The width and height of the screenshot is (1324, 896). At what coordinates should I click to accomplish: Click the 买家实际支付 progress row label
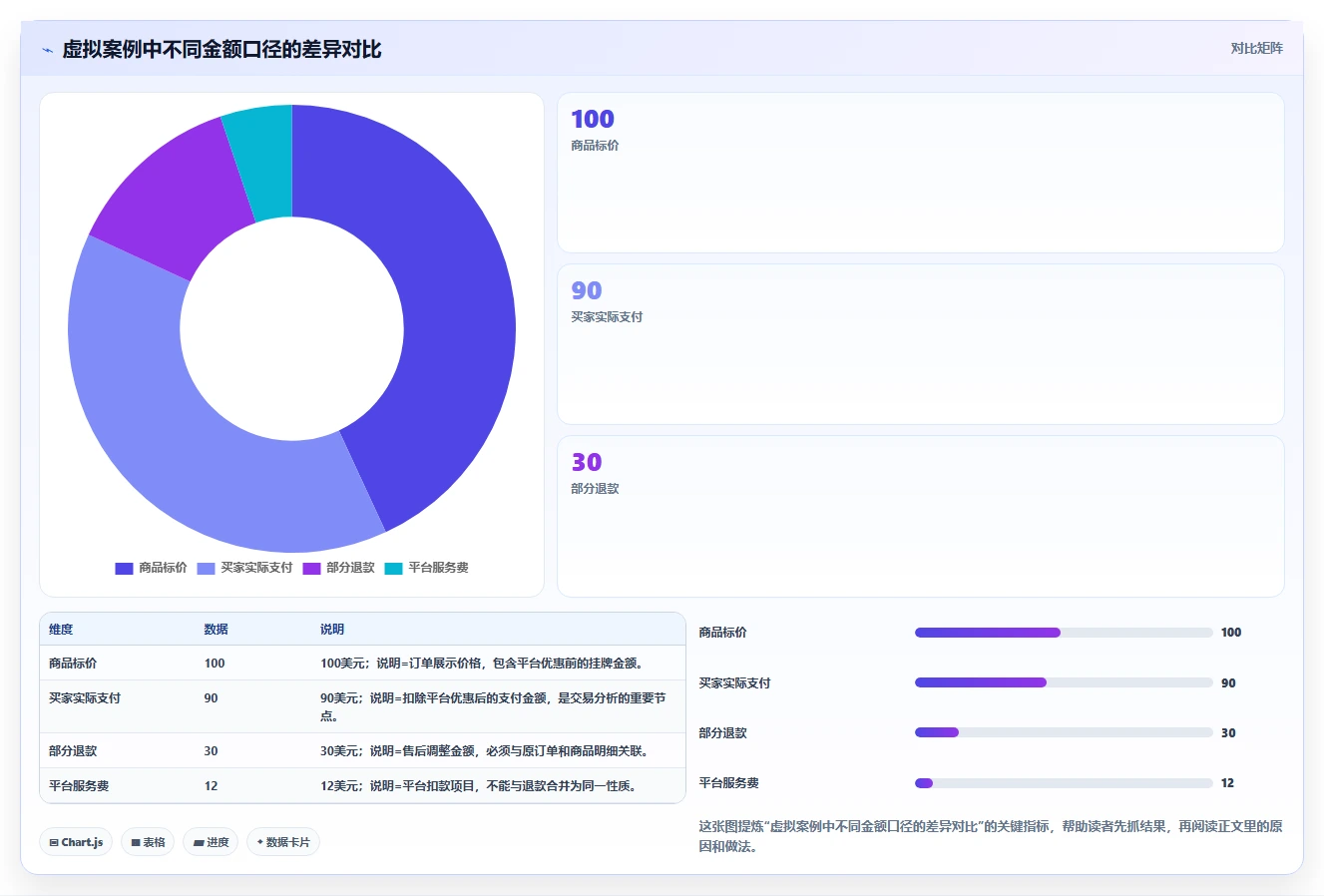pos(734,683)
